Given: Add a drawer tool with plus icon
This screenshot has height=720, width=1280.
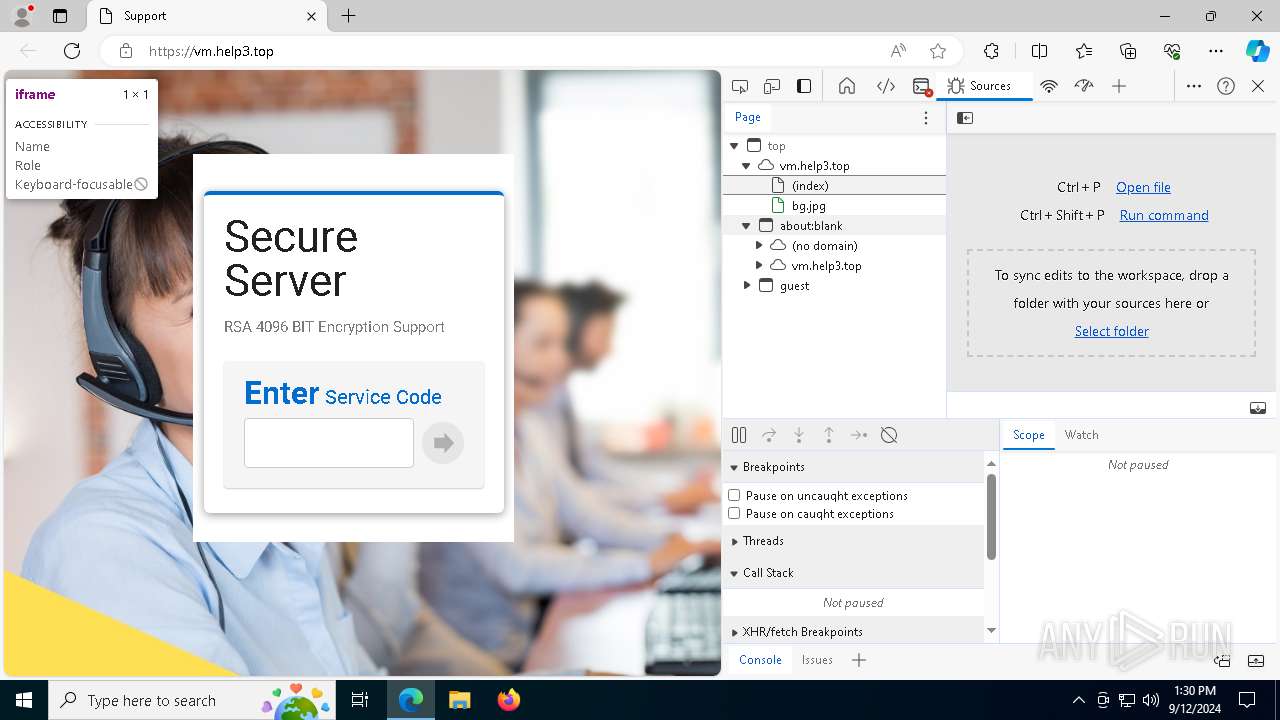Looking at the screenshot, I should [x=859, y=660].
